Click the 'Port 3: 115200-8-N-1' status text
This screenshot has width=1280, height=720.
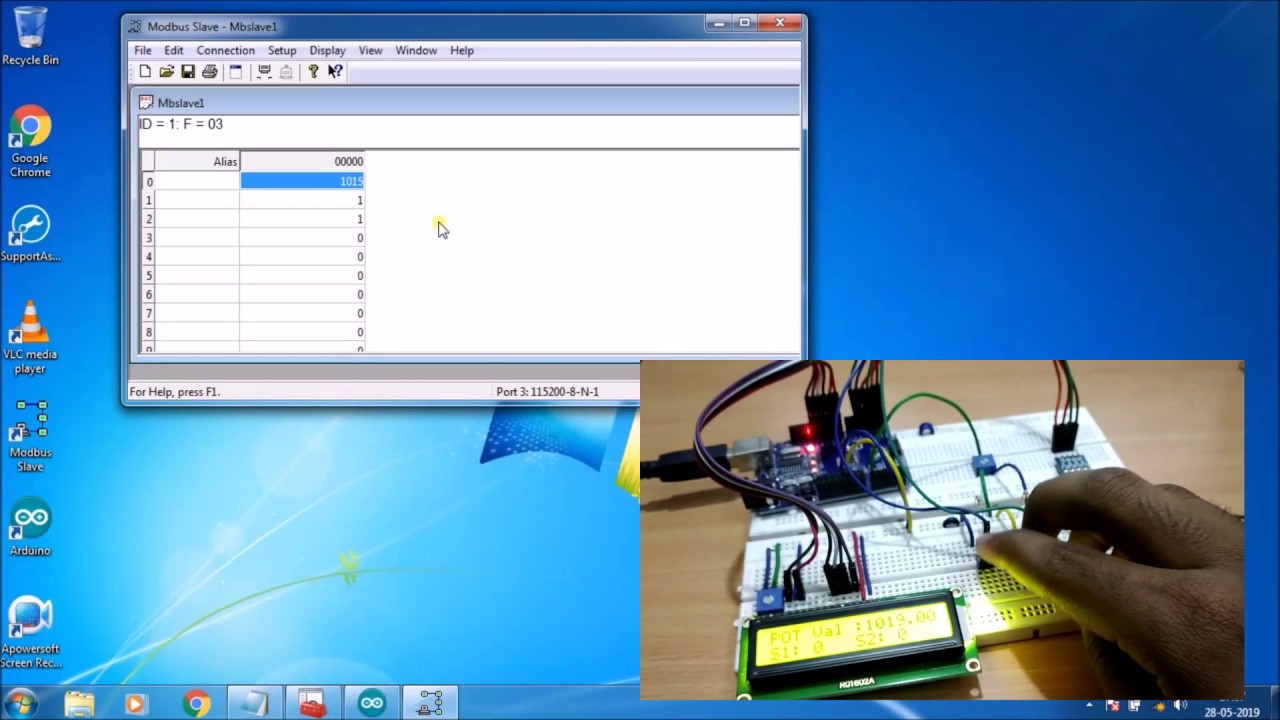tap(547, 392)
